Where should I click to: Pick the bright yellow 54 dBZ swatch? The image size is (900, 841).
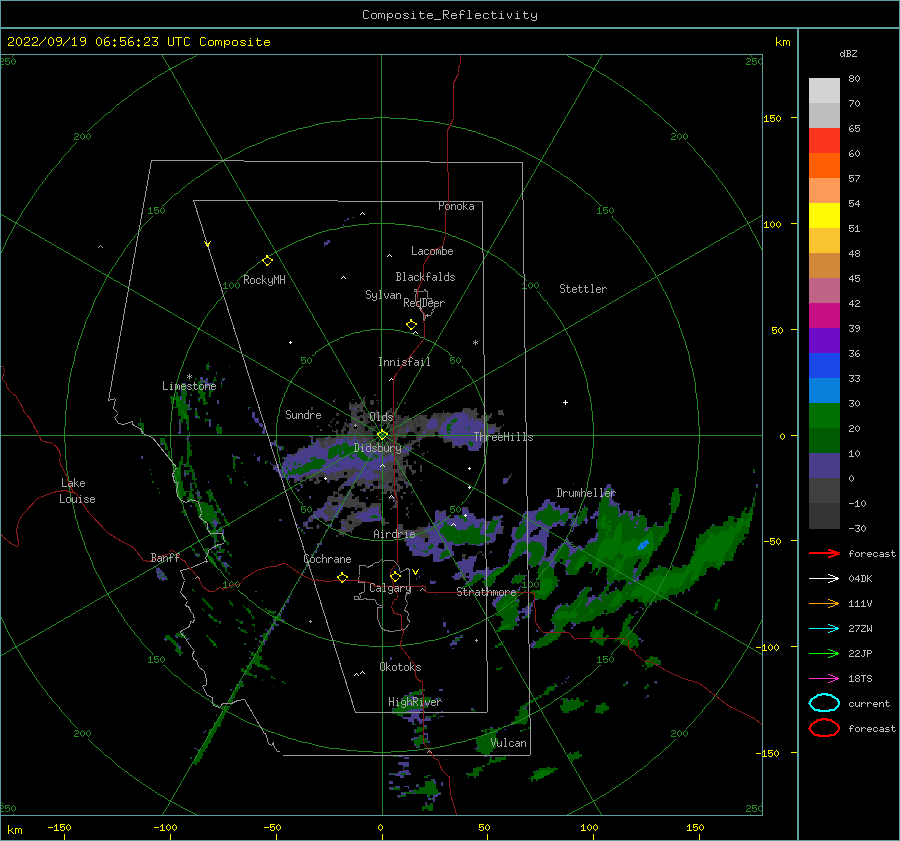point(824,215)
